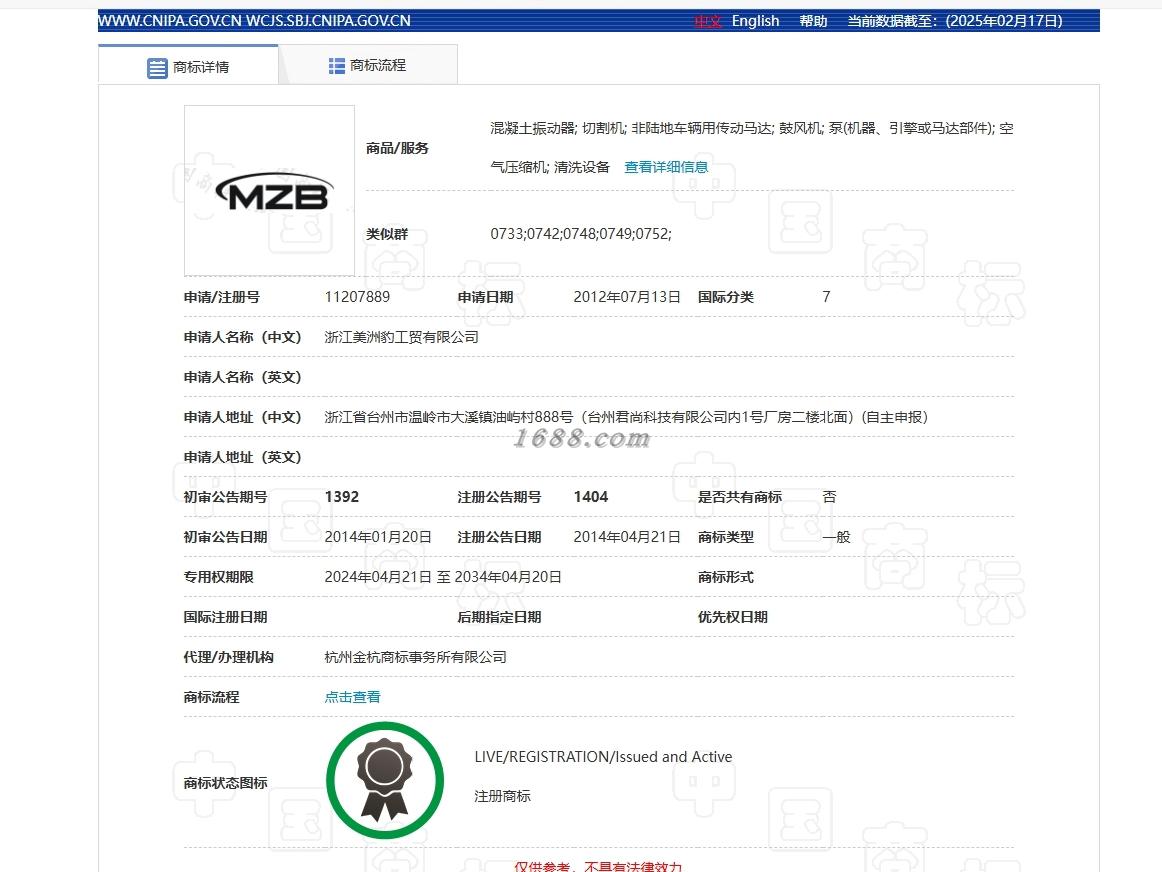This screenshot has height=872, width=1162.
Task: Select the 申请人地址（英文） field label
Action: pos(242,457)
